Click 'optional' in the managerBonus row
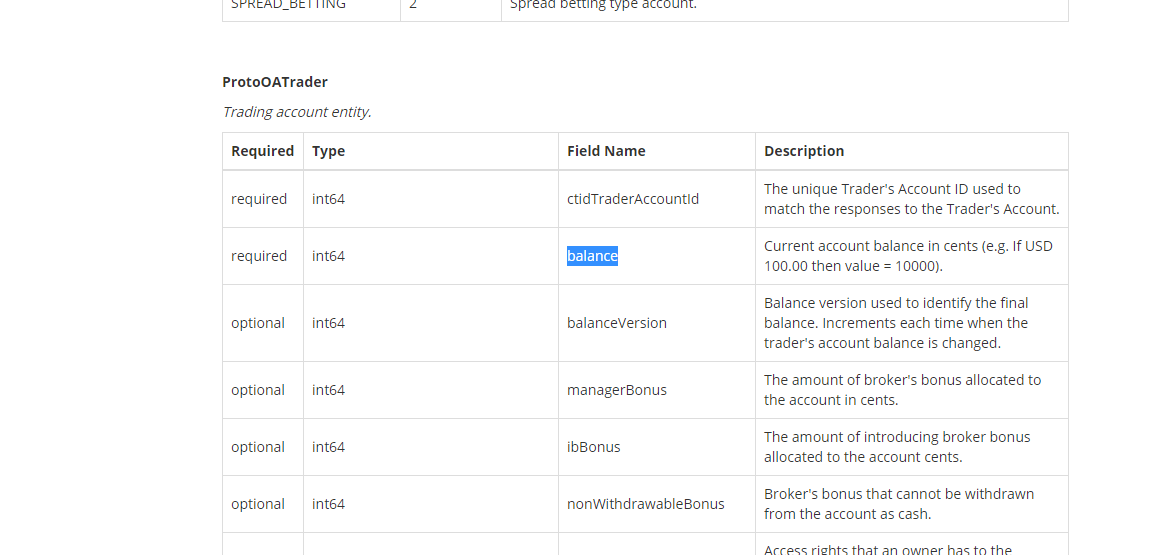1151x555 pixels. [x=258, y=390]
